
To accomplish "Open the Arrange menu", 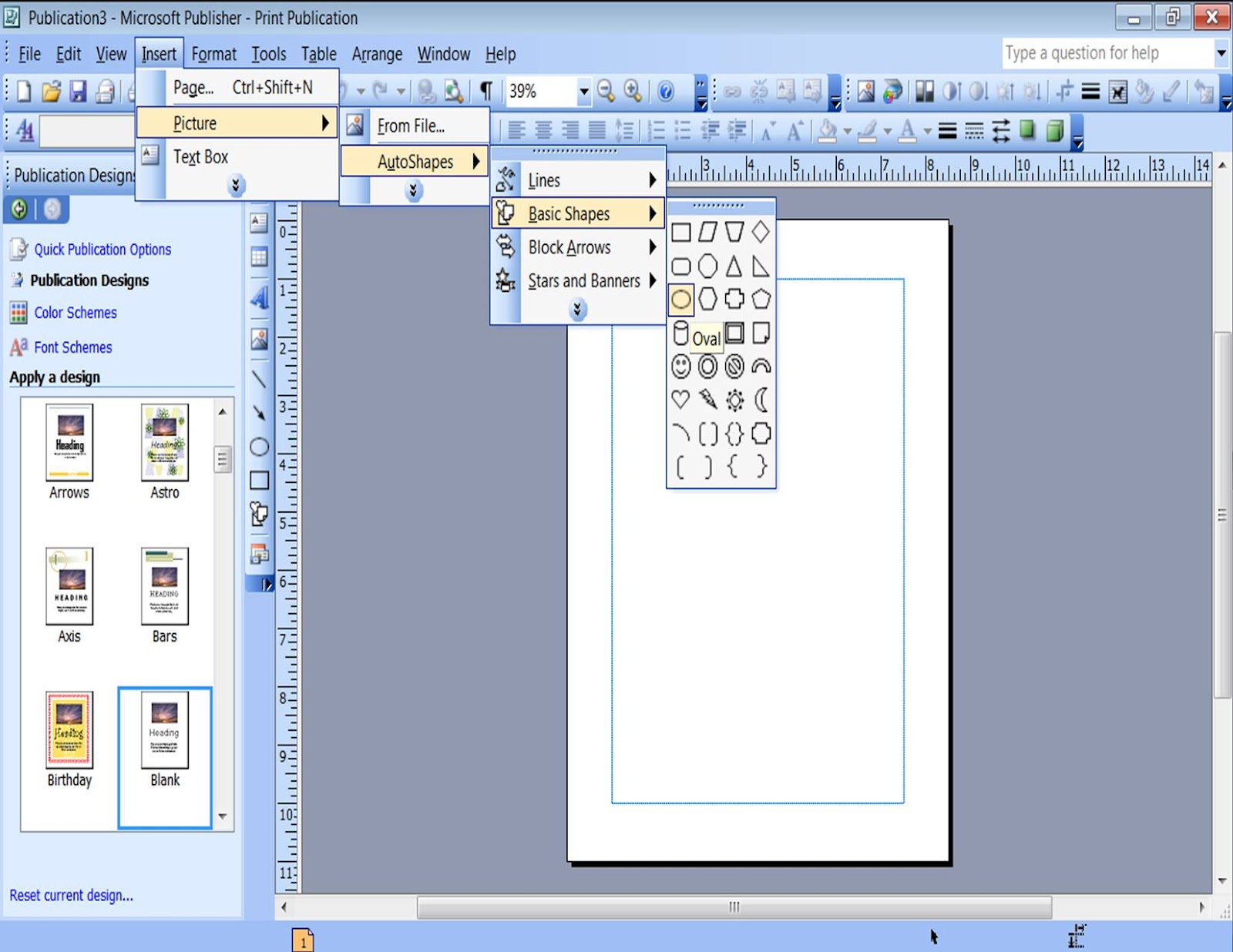I will pos(377,54).
